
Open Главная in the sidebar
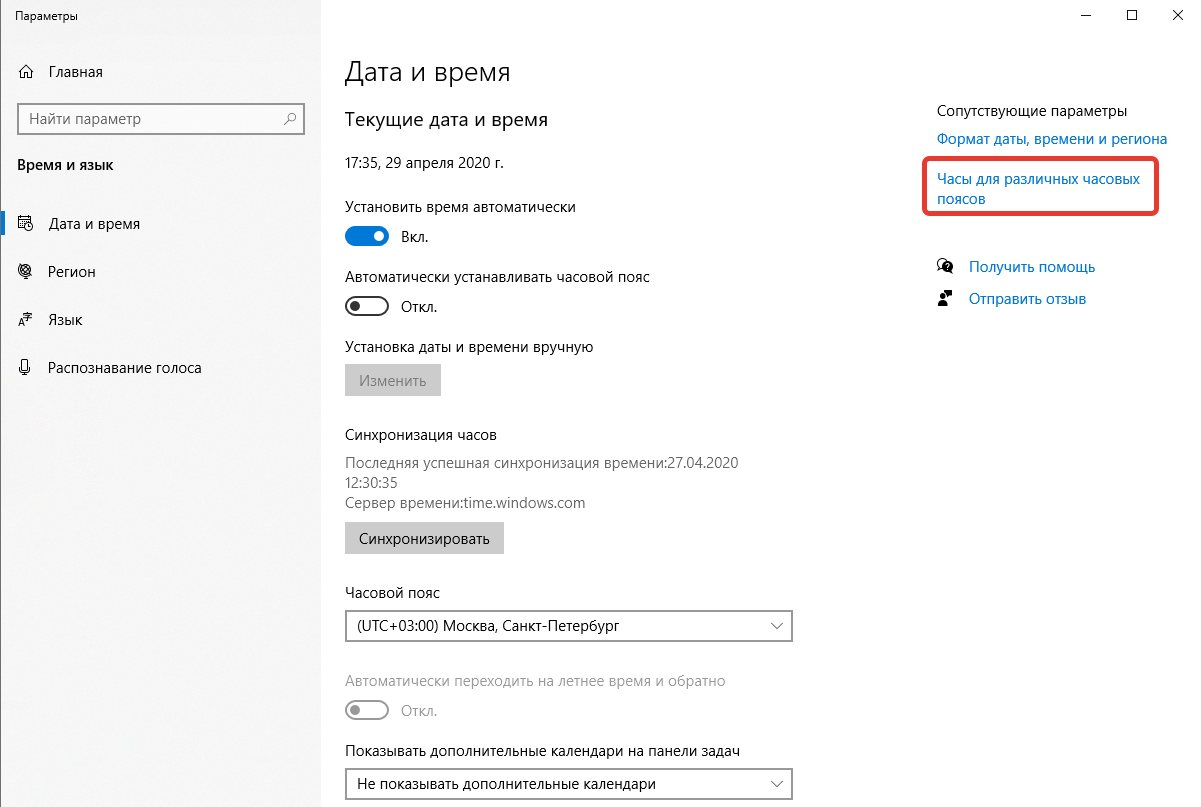[160, 72]
